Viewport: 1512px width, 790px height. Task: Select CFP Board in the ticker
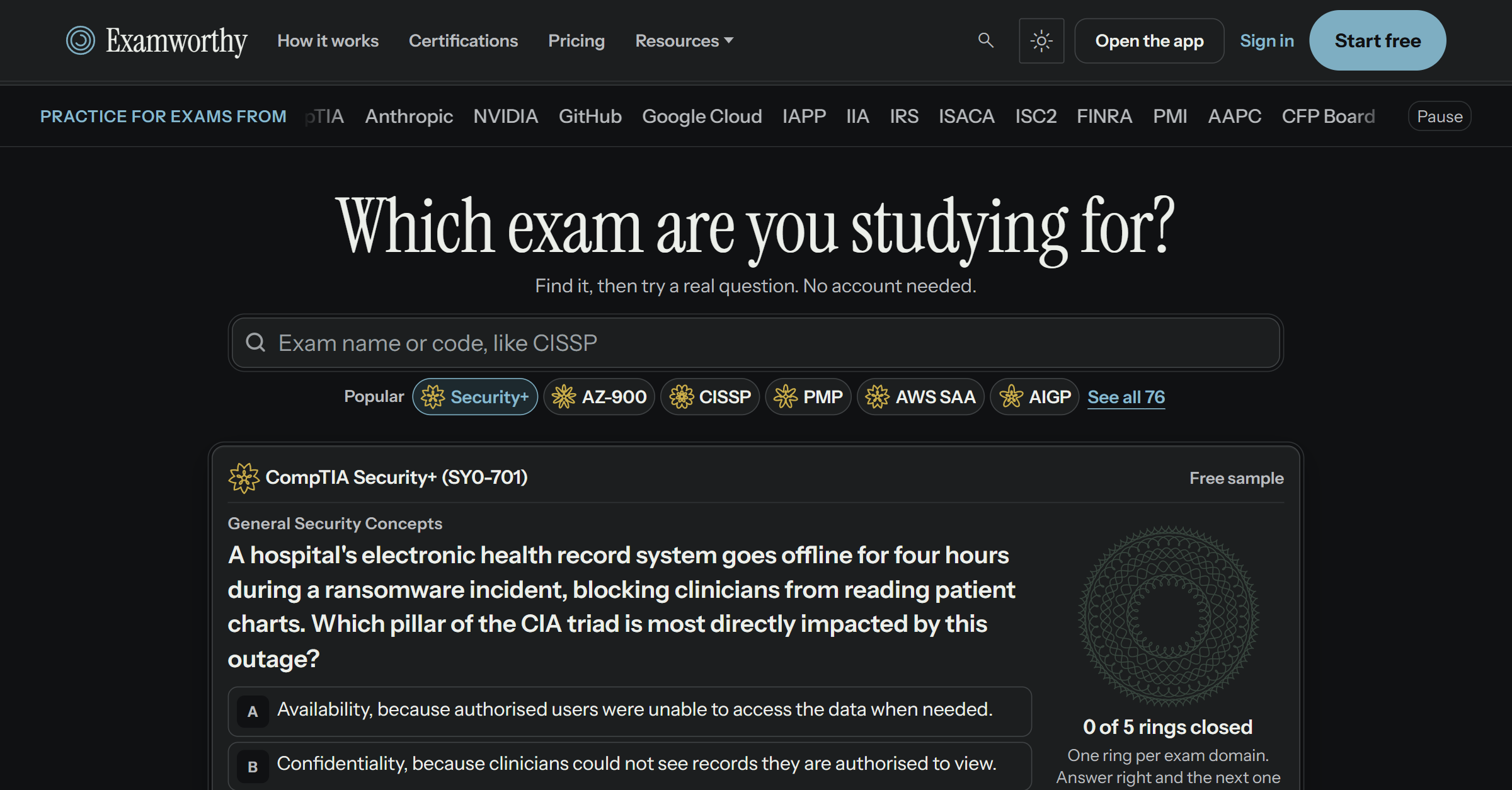pyautogui.click(x=1328, y=116)
